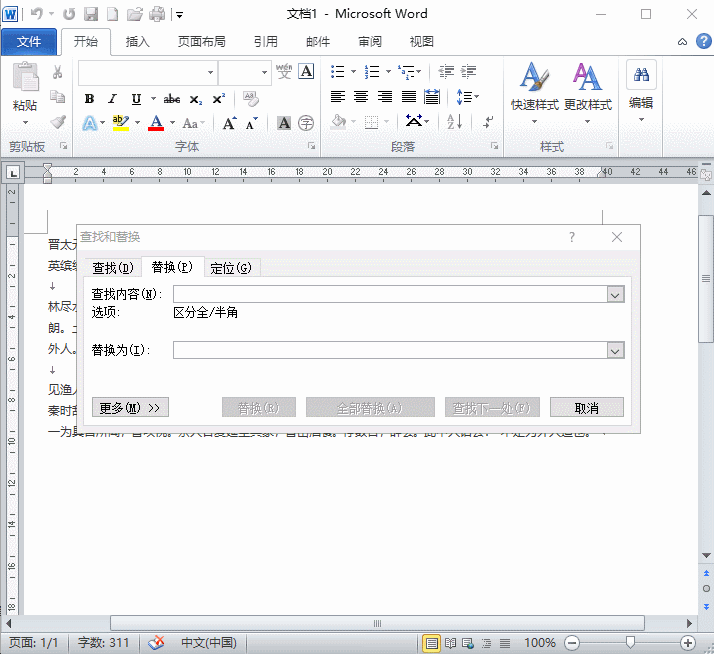Click the distributed alignment icon

click(432, 97)
